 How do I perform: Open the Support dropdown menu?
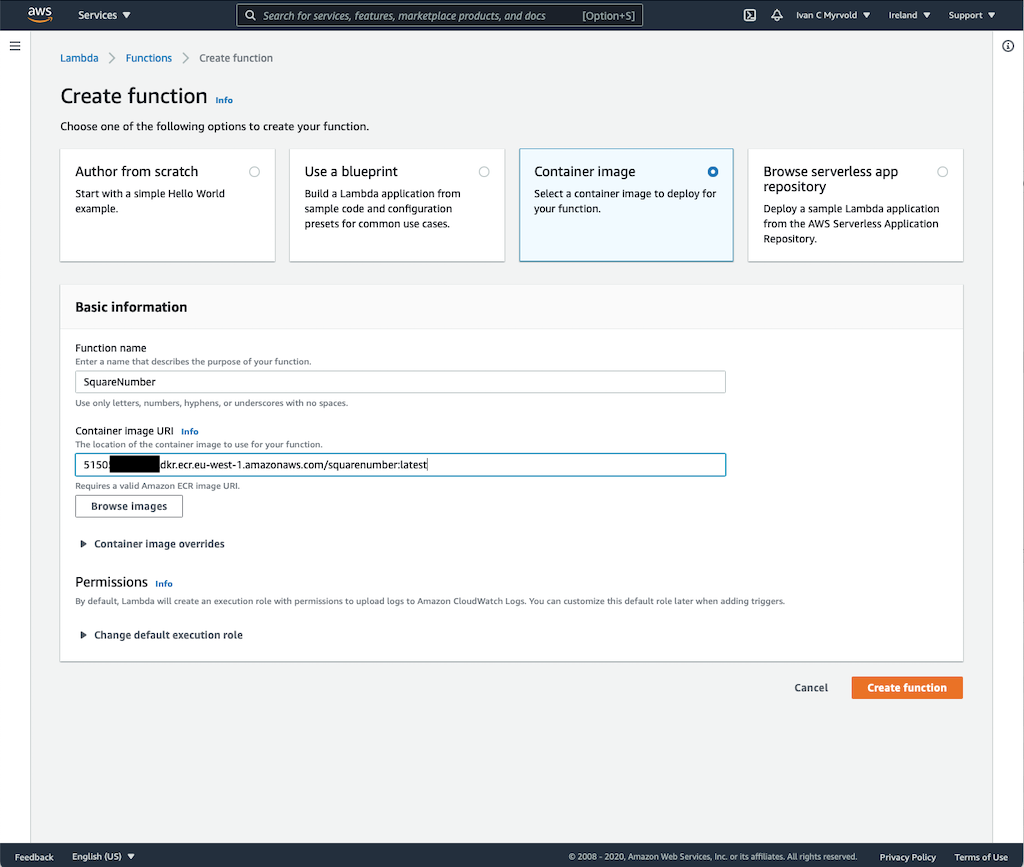[x=972, y=15]
